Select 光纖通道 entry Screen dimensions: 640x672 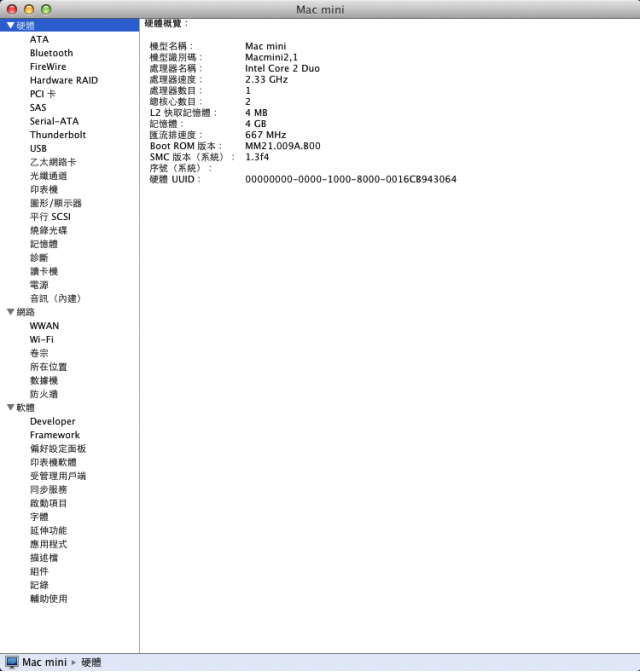(x=48, y=176)
